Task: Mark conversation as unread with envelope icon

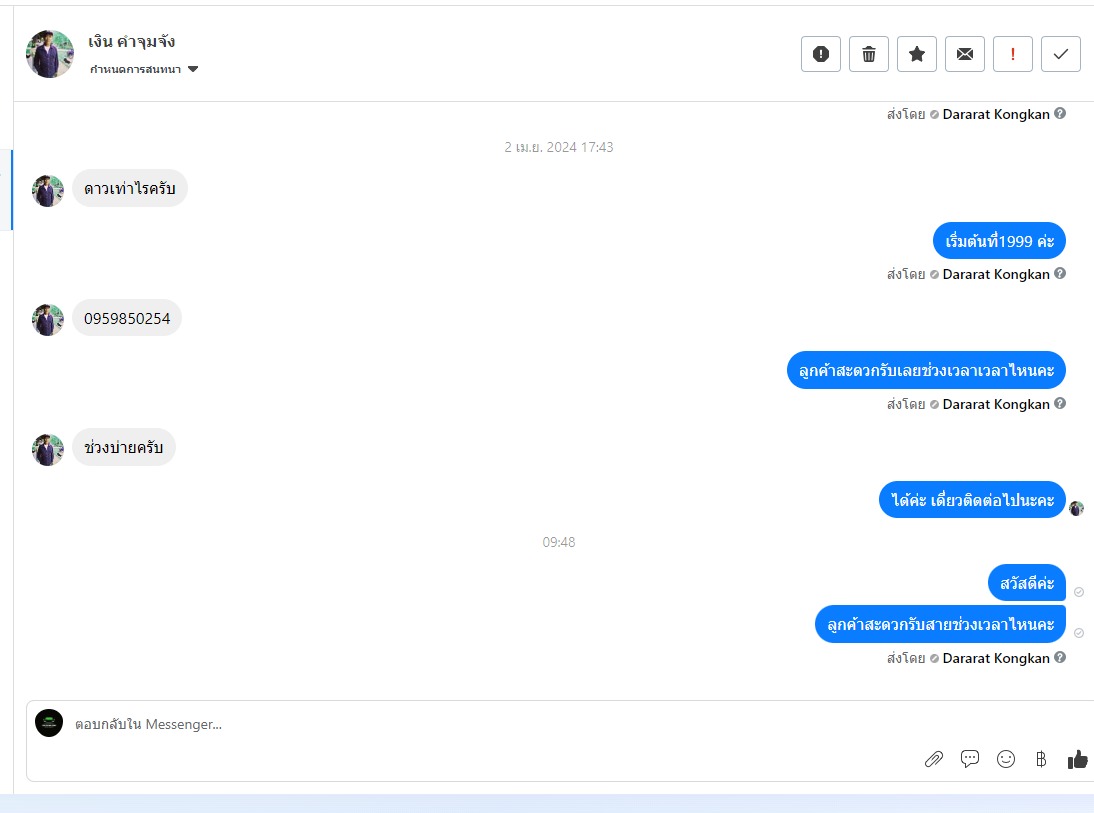Action: point(965,54)
